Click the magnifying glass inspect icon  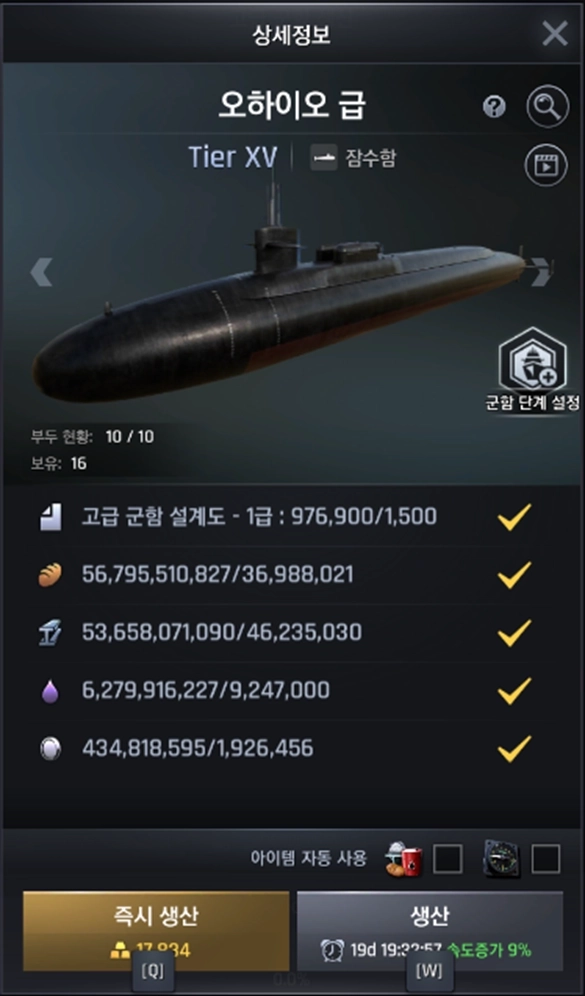[x=548, y=106]
